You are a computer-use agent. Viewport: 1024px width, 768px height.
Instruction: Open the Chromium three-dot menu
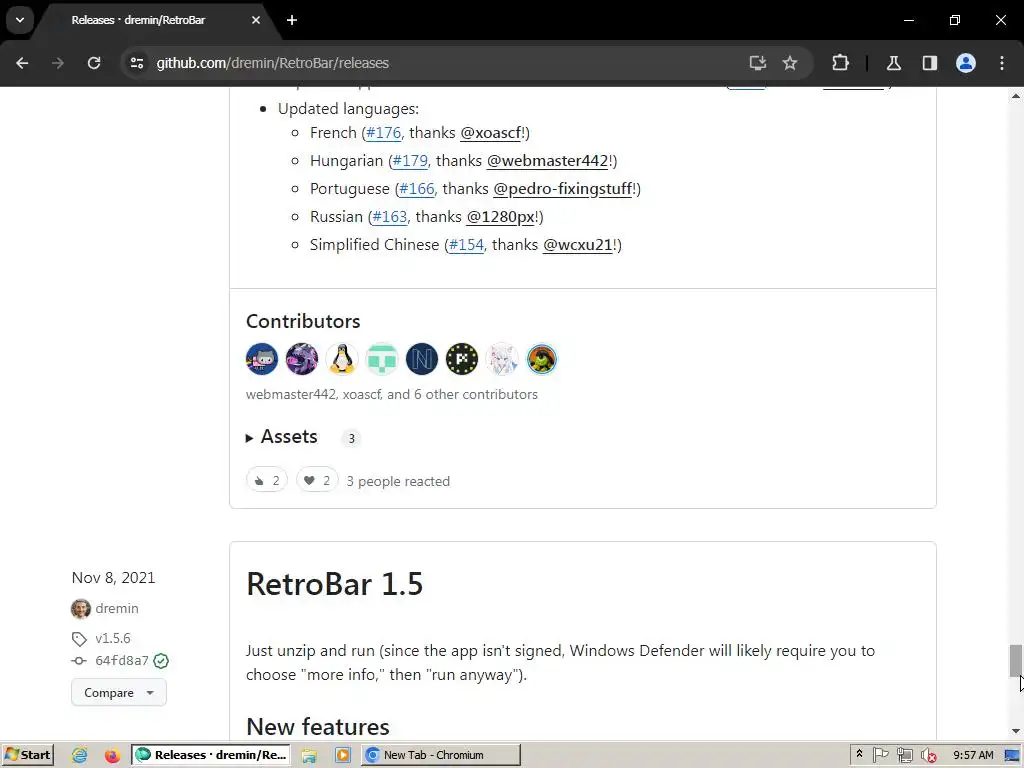(x=1002, y=63)
